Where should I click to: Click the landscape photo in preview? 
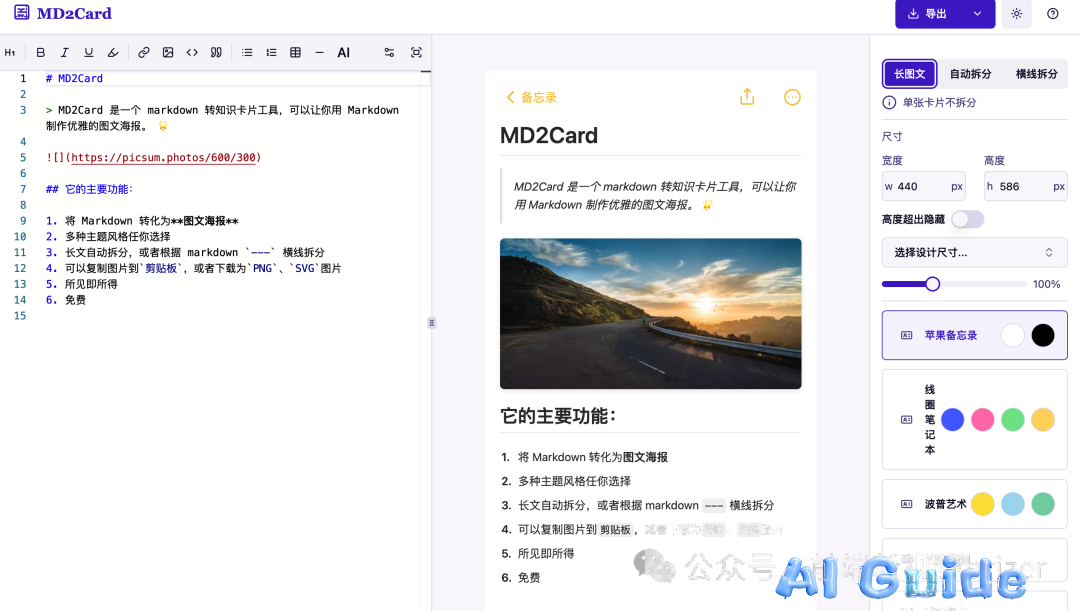tap(650, 313)
